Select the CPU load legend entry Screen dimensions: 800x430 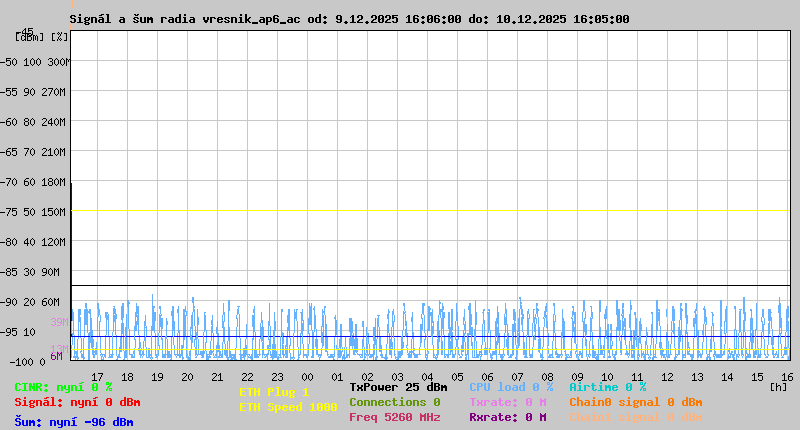point(510,387)
